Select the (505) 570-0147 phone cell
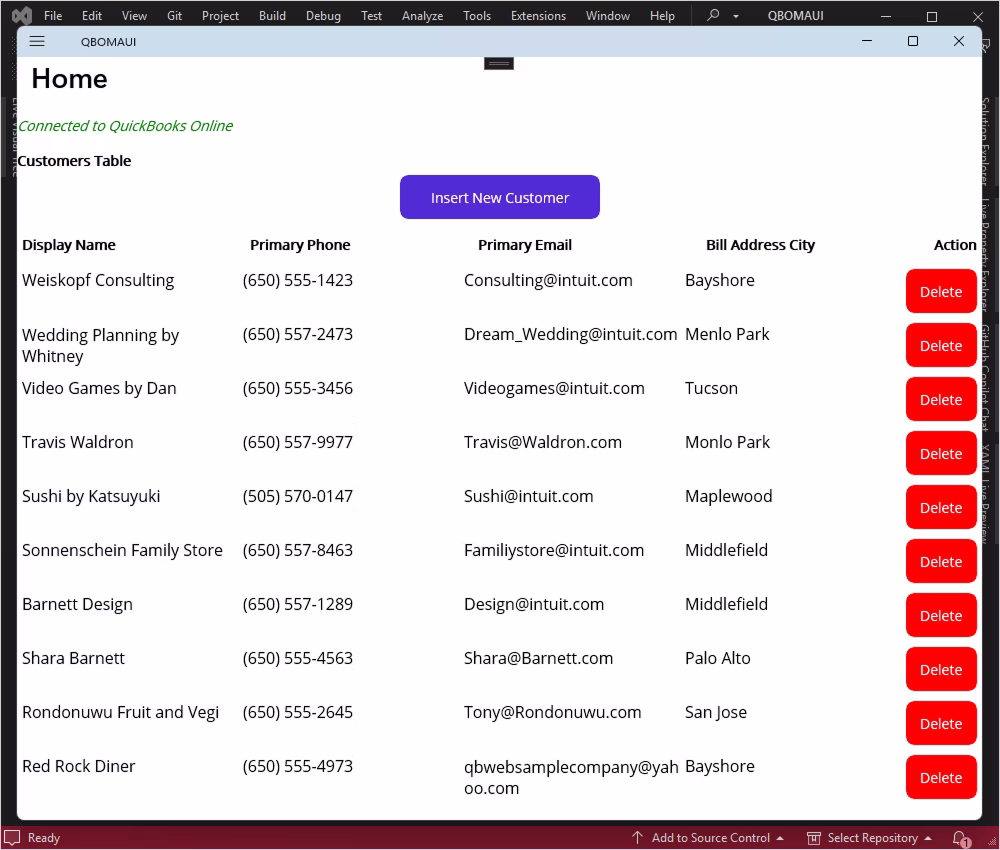The image size is (1000, 850). tap(297, 496)
